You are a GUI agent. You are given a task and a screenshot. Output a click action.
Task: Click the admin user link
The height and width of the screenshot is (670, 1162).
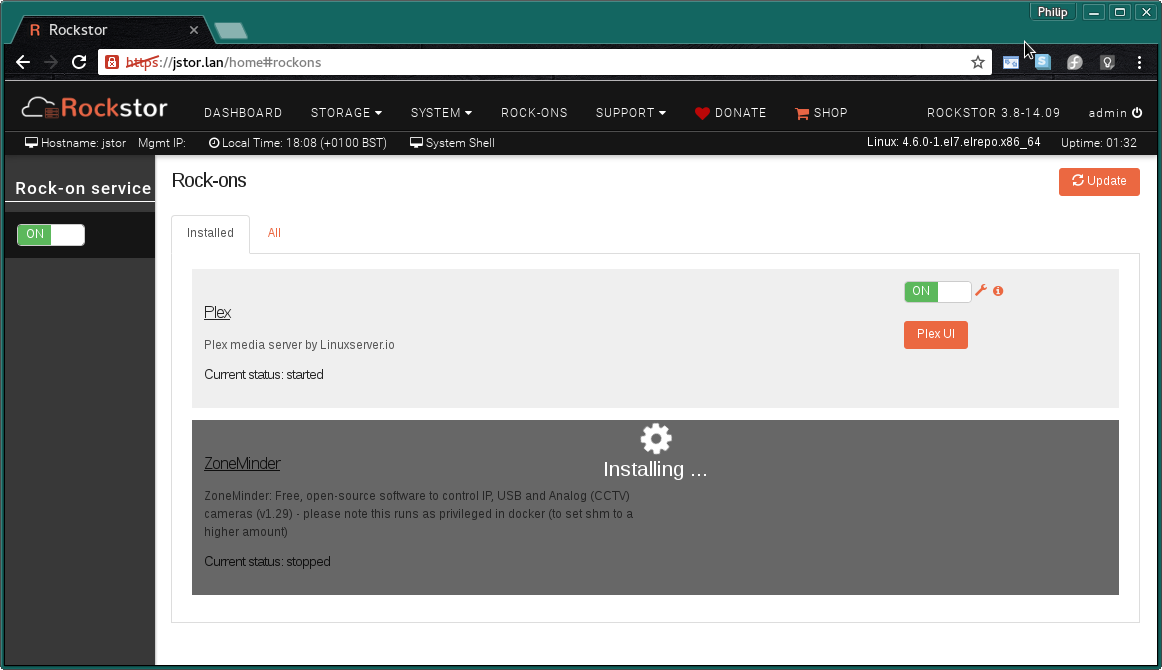click(x=1107, y=113)
